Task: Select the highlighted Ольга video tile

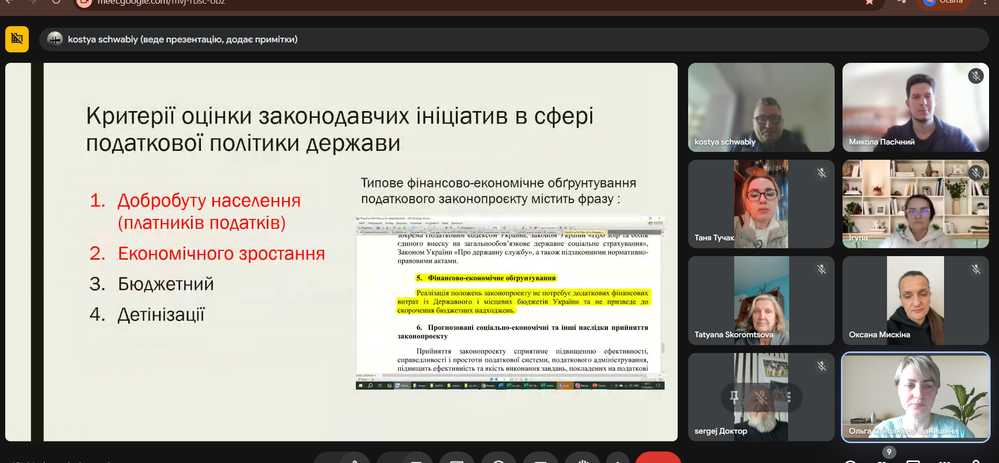Action: [x=915, y=396]
